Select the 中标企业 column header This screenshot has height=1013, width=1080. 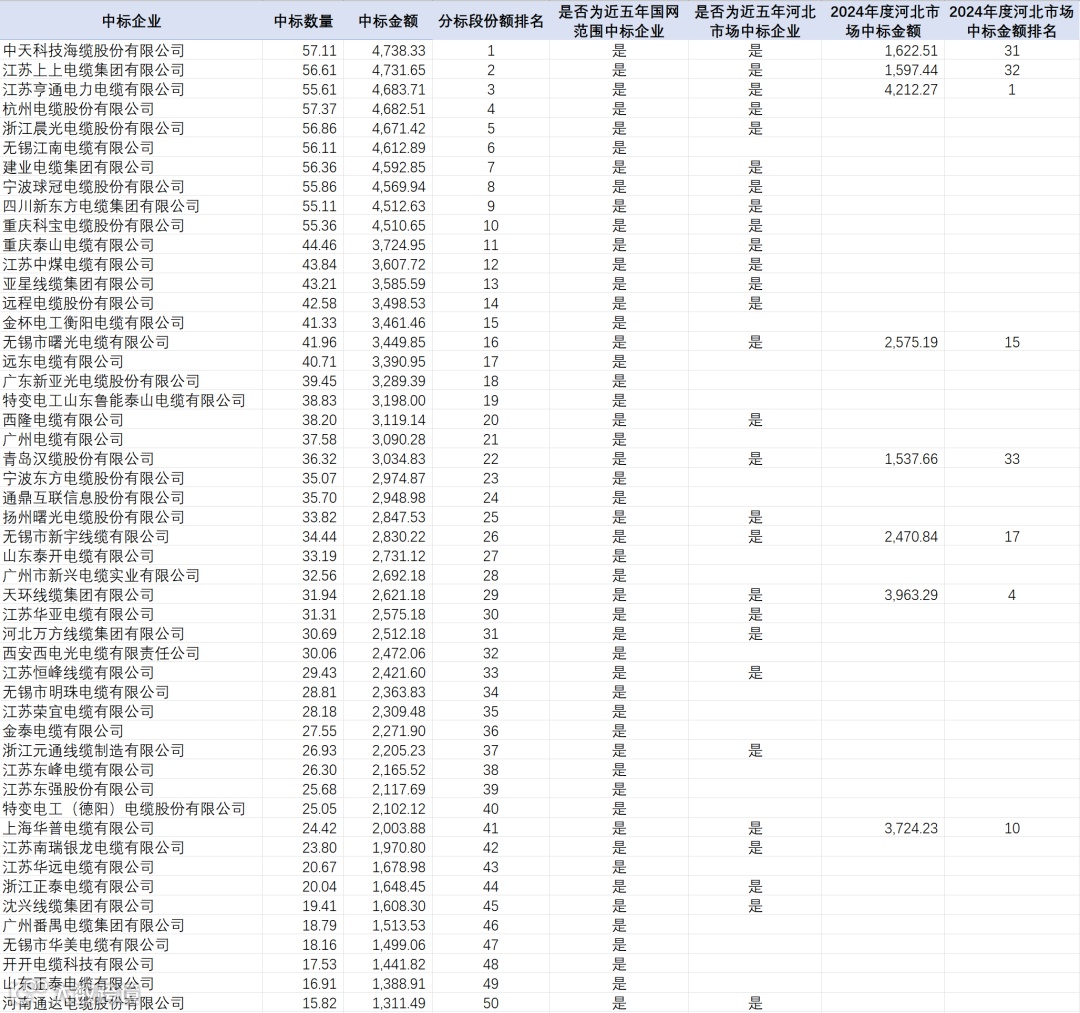point(131,21)
